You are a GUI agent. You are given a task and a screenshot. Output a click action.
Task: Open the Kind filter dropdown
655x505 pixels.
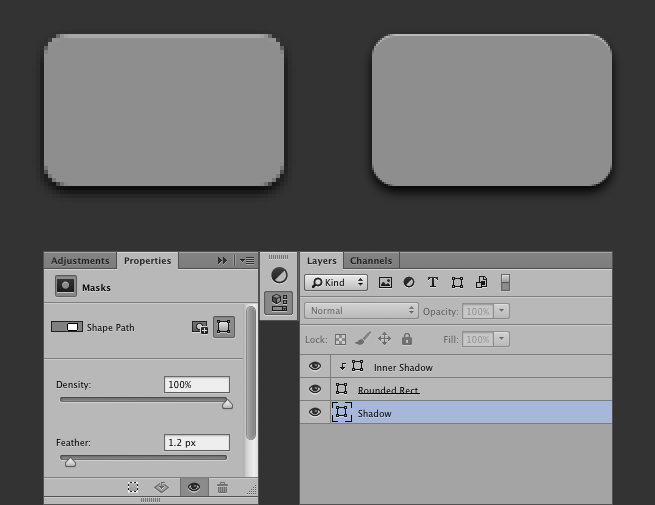(336, 283)
